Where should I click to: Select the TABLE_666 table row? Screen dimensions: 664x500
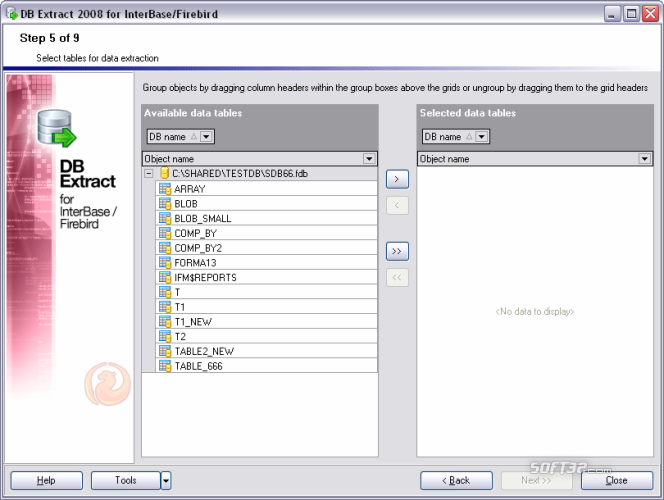pyautogui.click(x=266, y=366)
